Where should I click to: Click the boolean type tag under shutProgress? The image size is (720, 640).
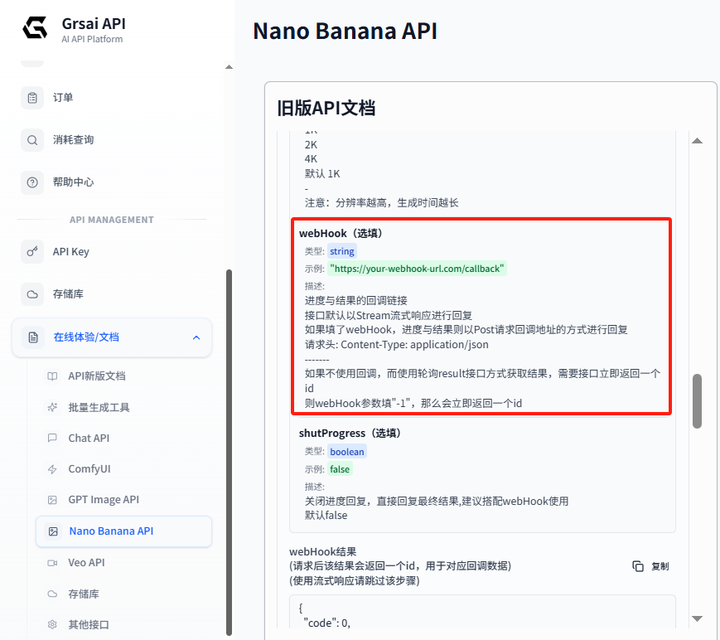pyautogui.click(x=347, y=452)
